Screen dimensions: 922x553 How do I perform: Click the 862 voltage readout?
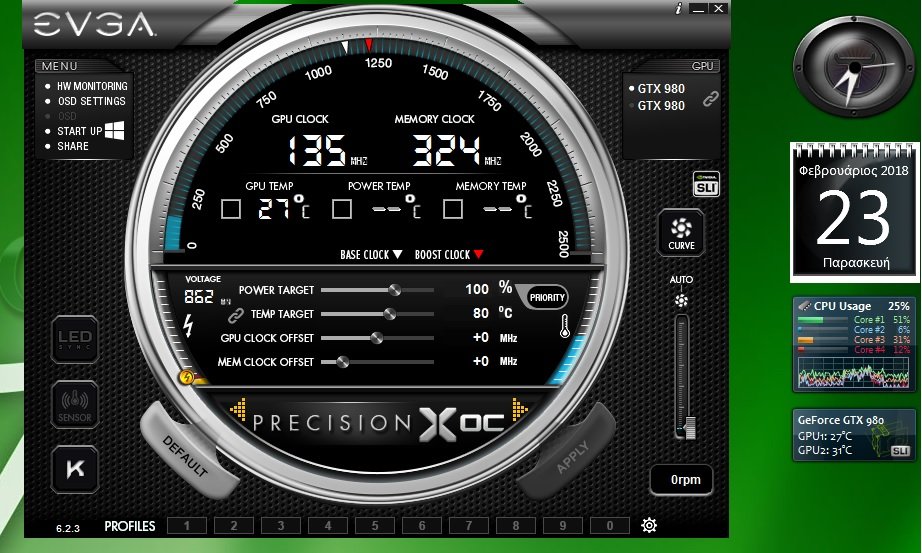click(x=199, y=297)
